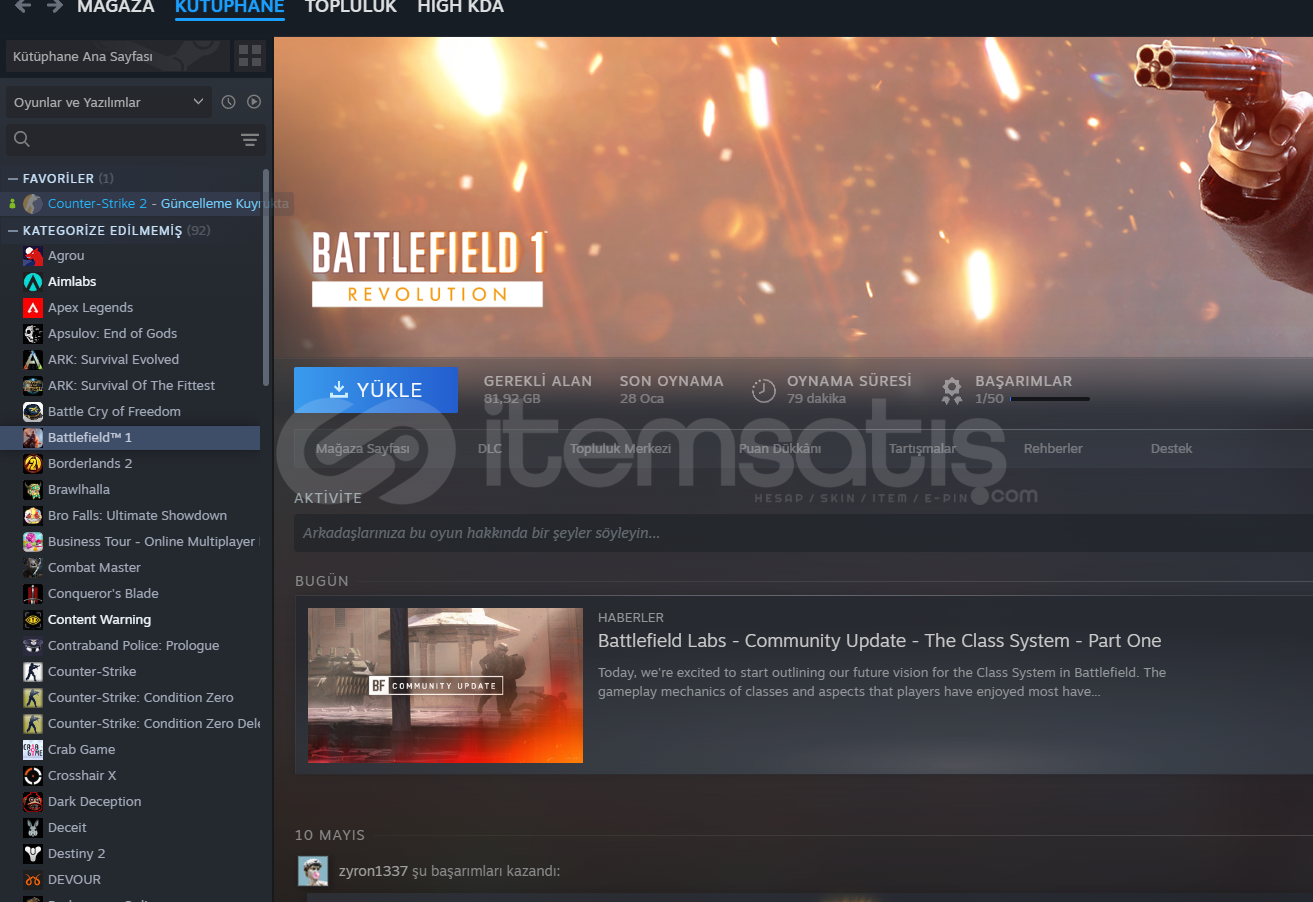Screen dimensions: 1313x902
Task: Click the library search input field
Action: coord(136,139)
